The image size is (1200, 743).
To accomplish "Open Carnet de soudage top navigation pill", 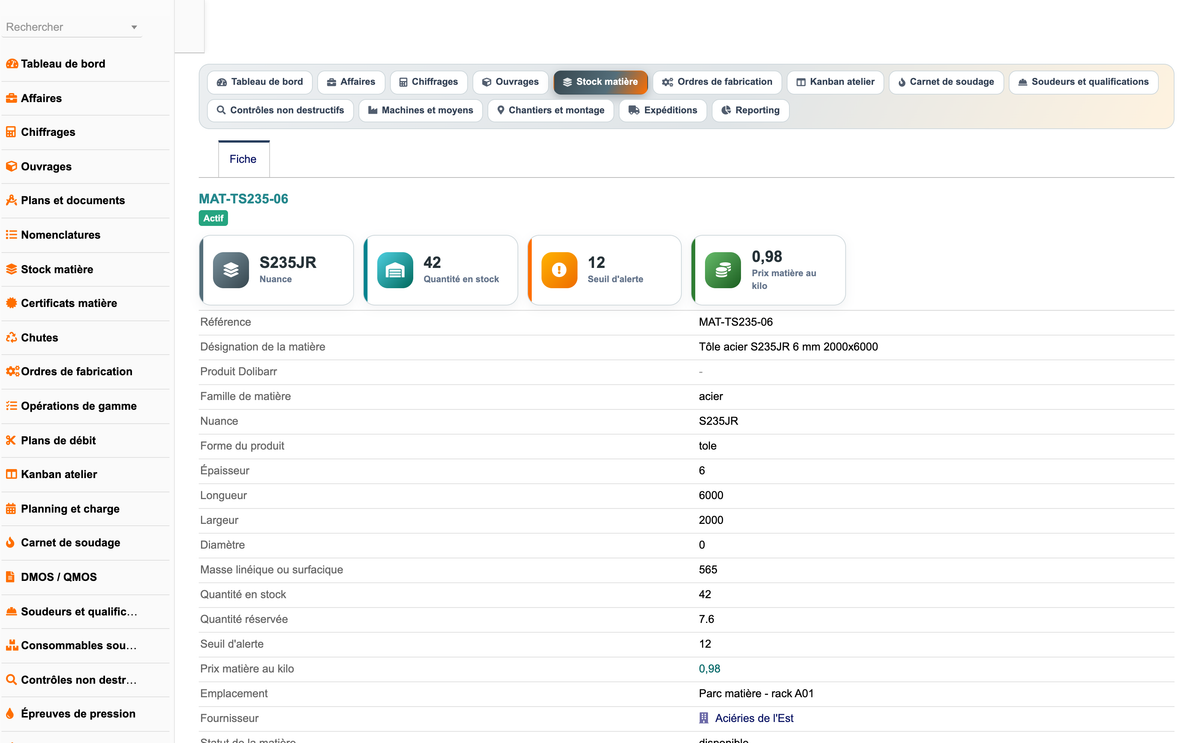I will point(946,82).
